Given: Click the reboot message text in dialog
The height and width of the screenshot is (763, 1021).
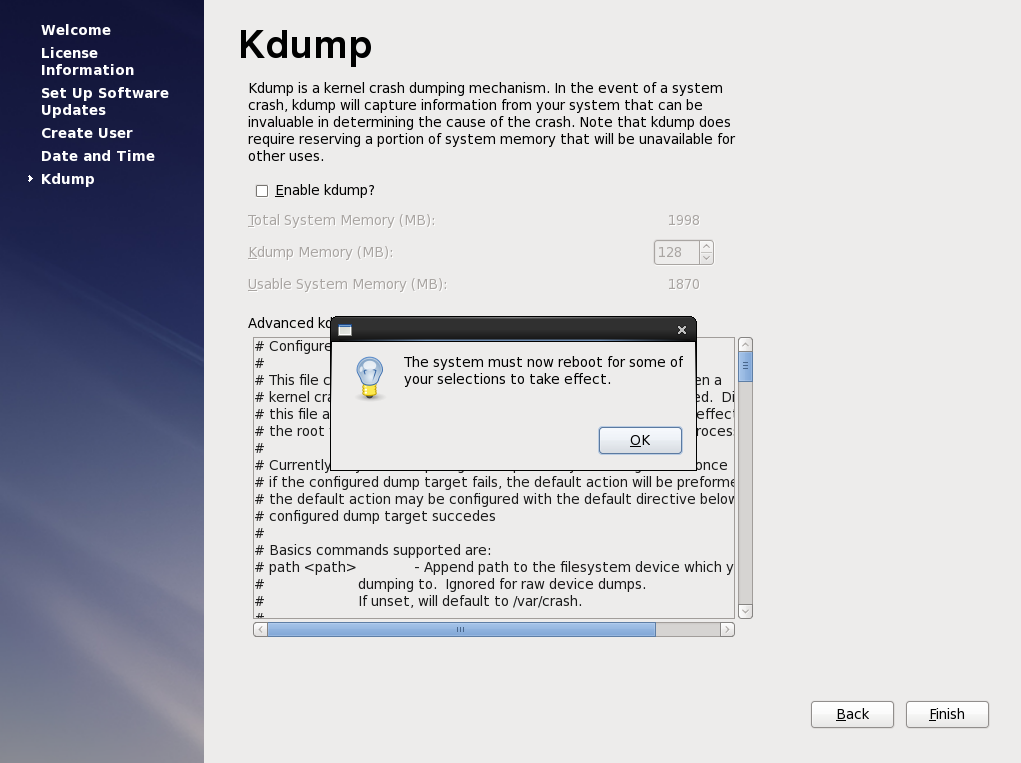Looking at the screenshot, I should click(x=543, y=370).
